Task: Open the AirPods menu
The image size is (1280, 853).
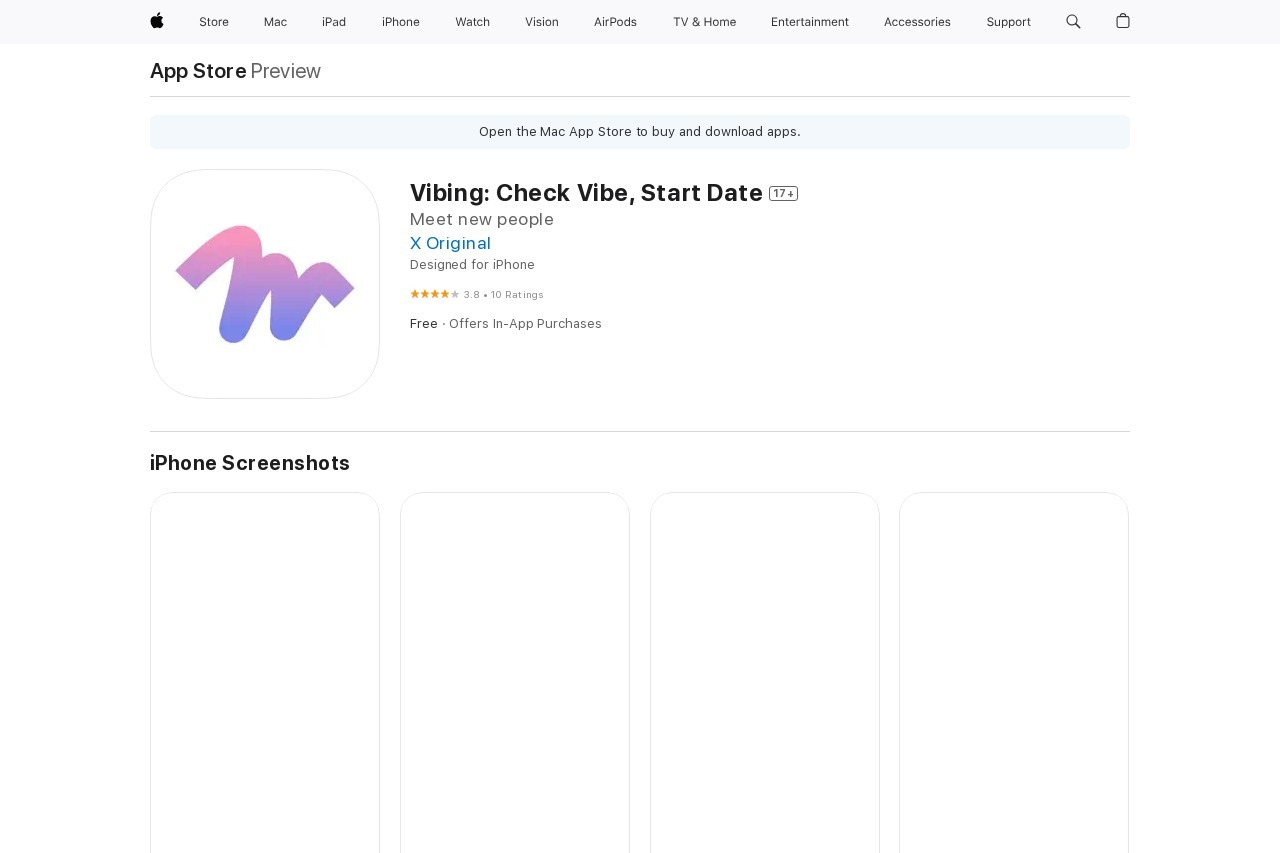Action: coord(615,22)
